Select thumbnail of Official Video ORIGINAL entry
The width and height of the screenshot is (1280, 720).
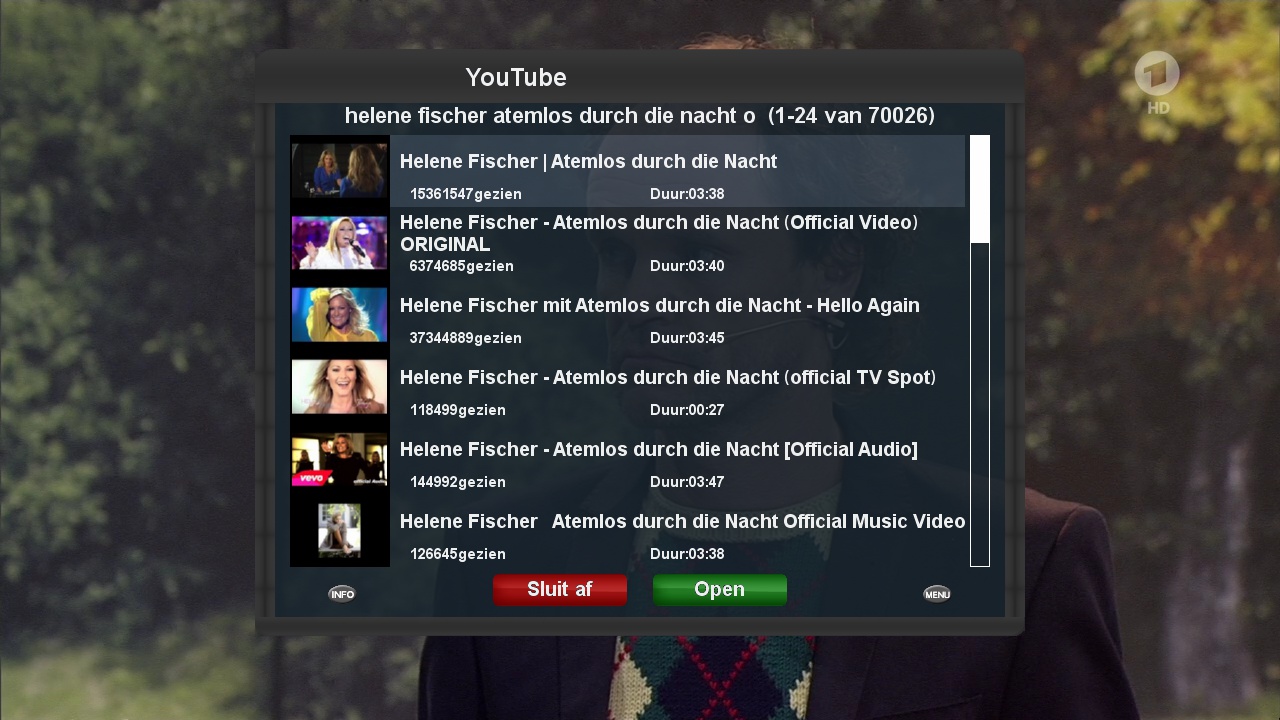coord(339,243)
